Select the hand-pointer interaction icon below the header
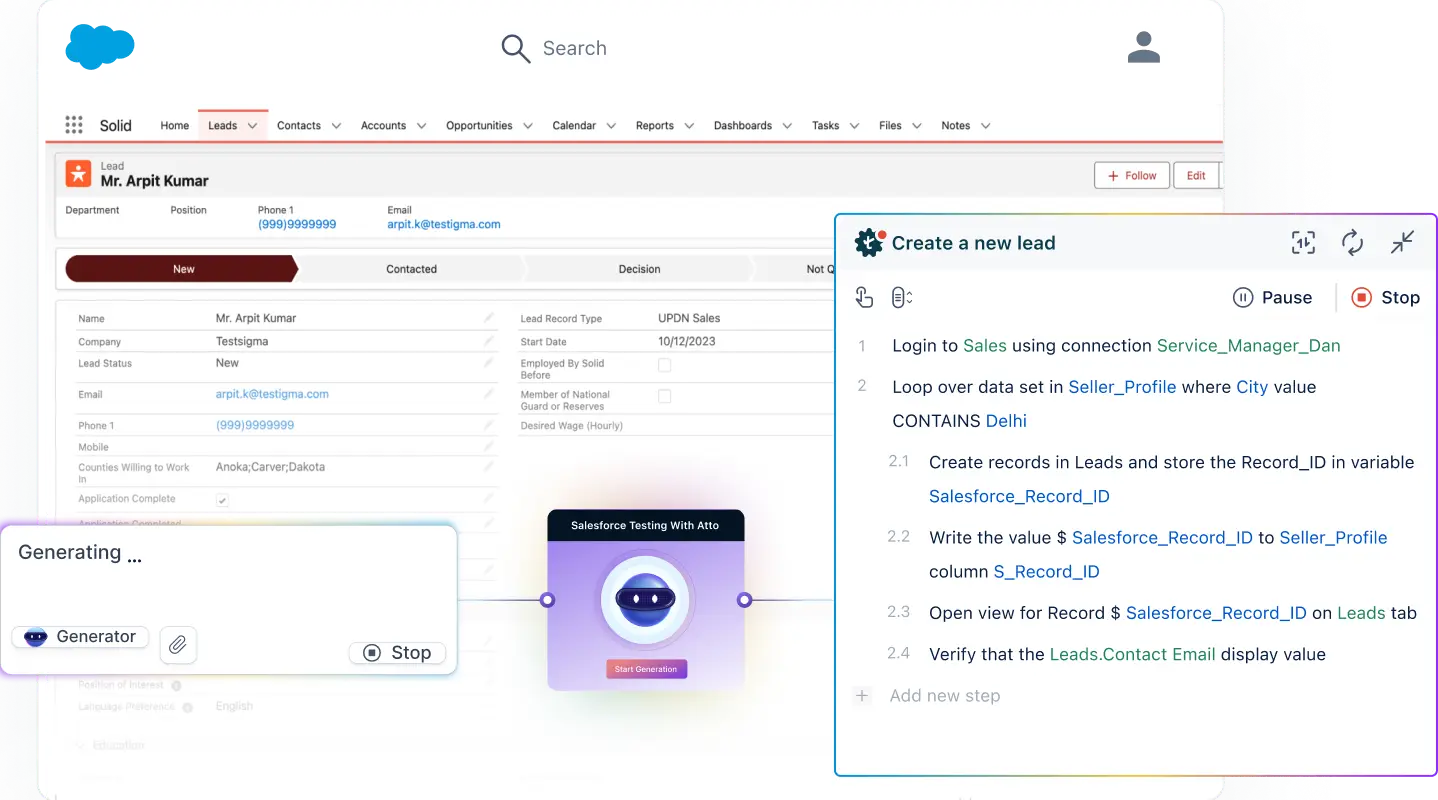The width and height of the screenshot is (1438, 800). coord(864,297)
